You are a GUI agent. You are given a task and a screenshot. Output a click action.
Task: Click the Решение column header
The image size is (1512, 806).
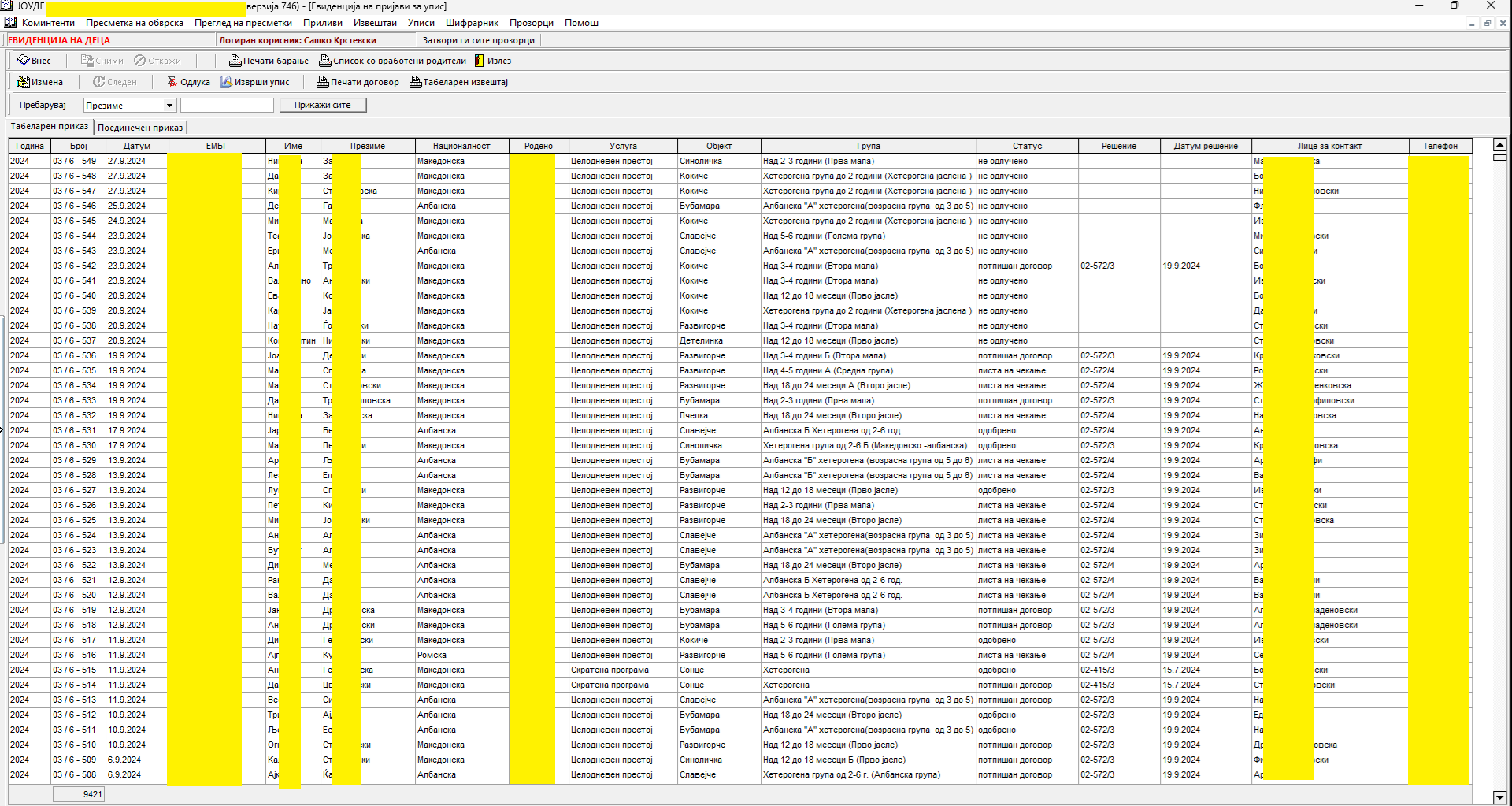tap(1119, 146)
